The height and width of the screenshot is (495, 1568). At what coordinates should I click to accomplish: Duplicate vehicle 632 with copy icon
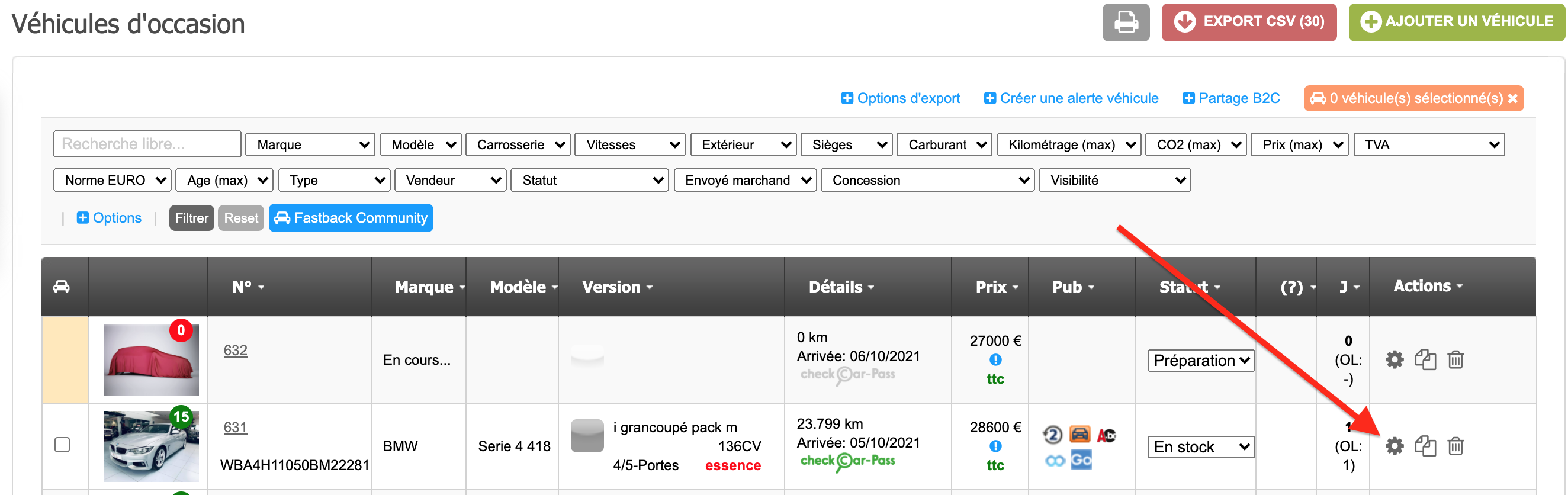(x=1424, y=360)
